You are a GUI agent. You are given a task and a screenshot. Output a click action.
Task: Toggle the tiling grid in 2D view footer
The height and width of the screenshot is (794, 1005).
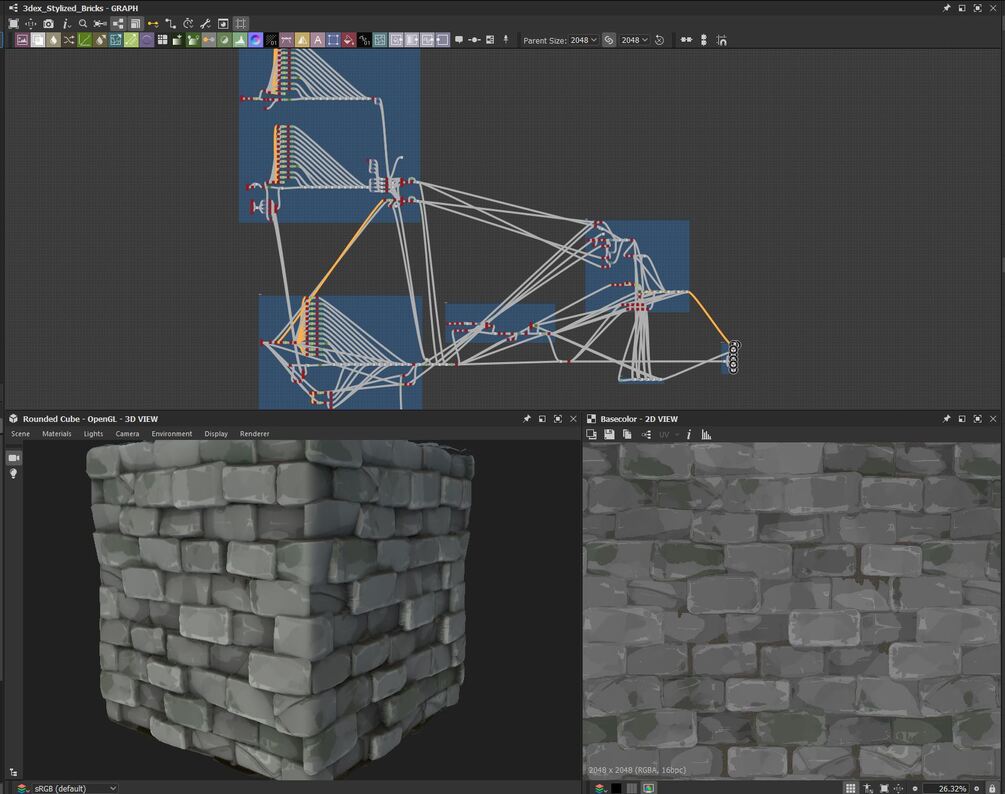click(x=850, y=788)
